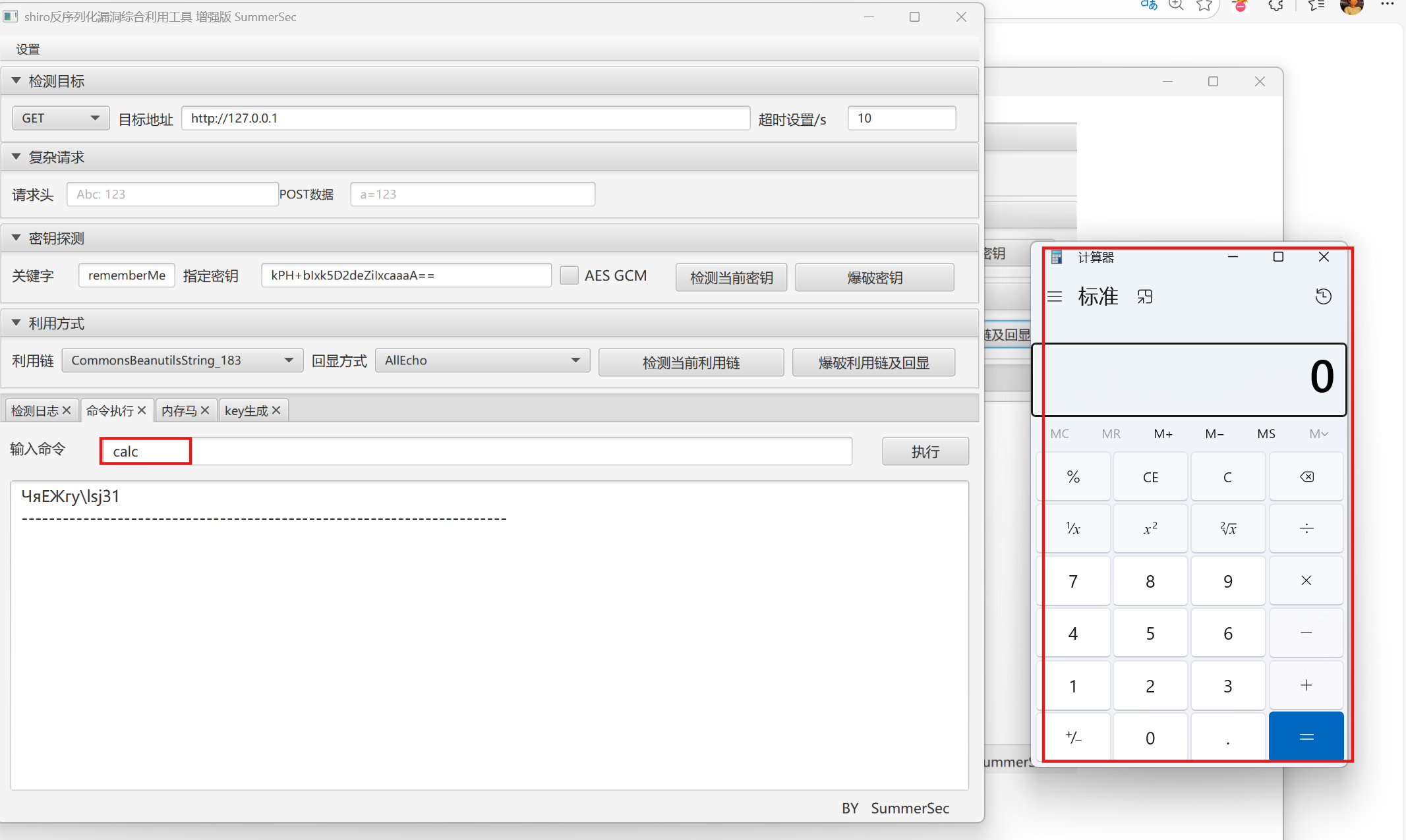
Task: Toggle calculator keep-on-top mode icon
Action: click(x=1145, y=296)
